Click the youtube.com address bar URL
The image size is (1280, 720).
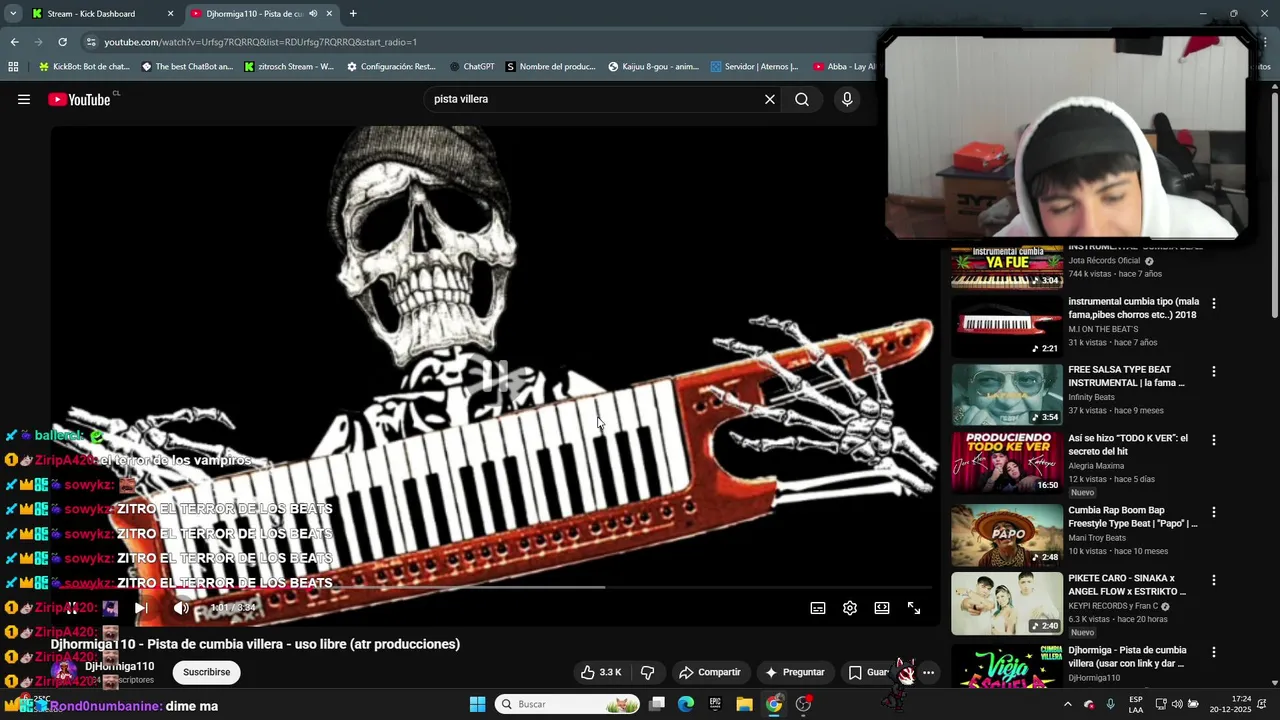pos(260,42)
